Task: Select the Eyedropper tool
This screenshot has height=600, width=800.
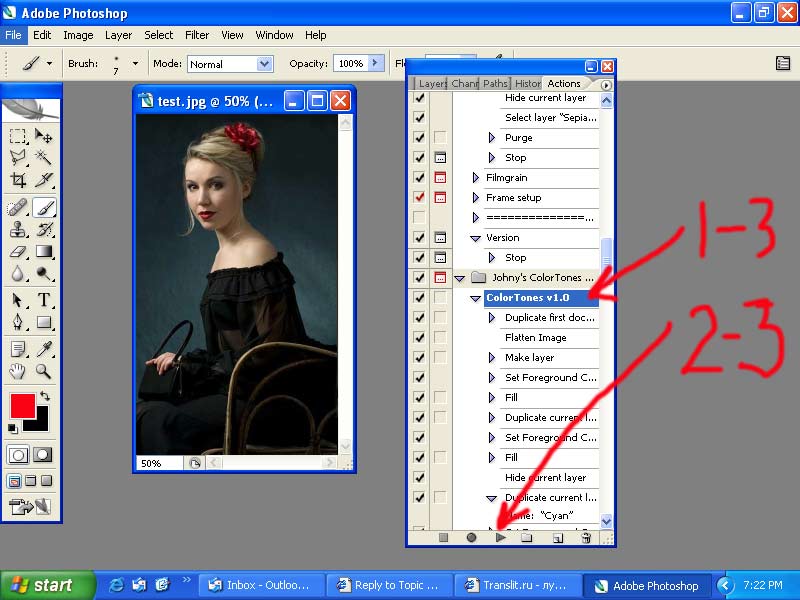Action: [x=43, y=349]
